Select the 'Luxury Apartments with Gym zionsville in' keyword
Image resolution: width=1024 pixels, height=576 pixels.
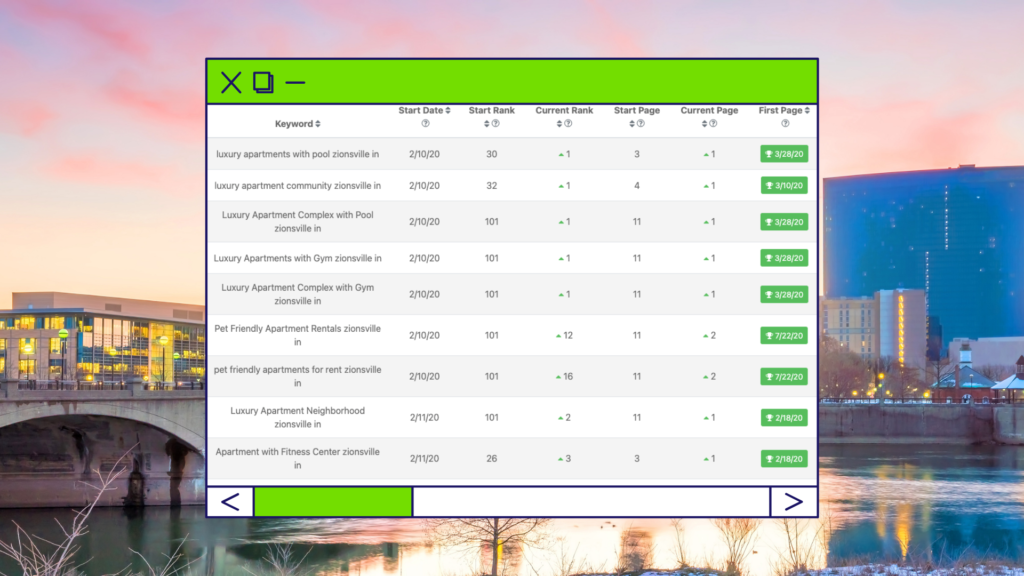[x=298, y=258]
